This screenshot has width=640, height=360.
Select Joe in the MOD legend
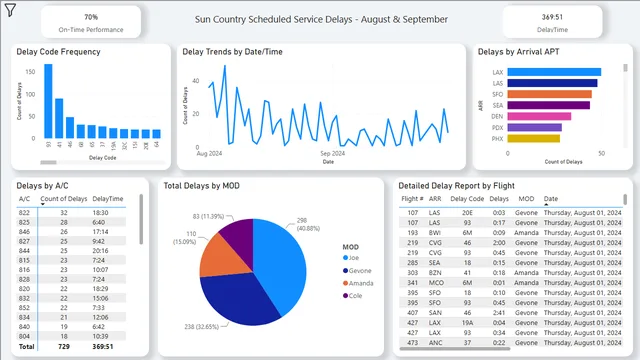coord(351,258)
